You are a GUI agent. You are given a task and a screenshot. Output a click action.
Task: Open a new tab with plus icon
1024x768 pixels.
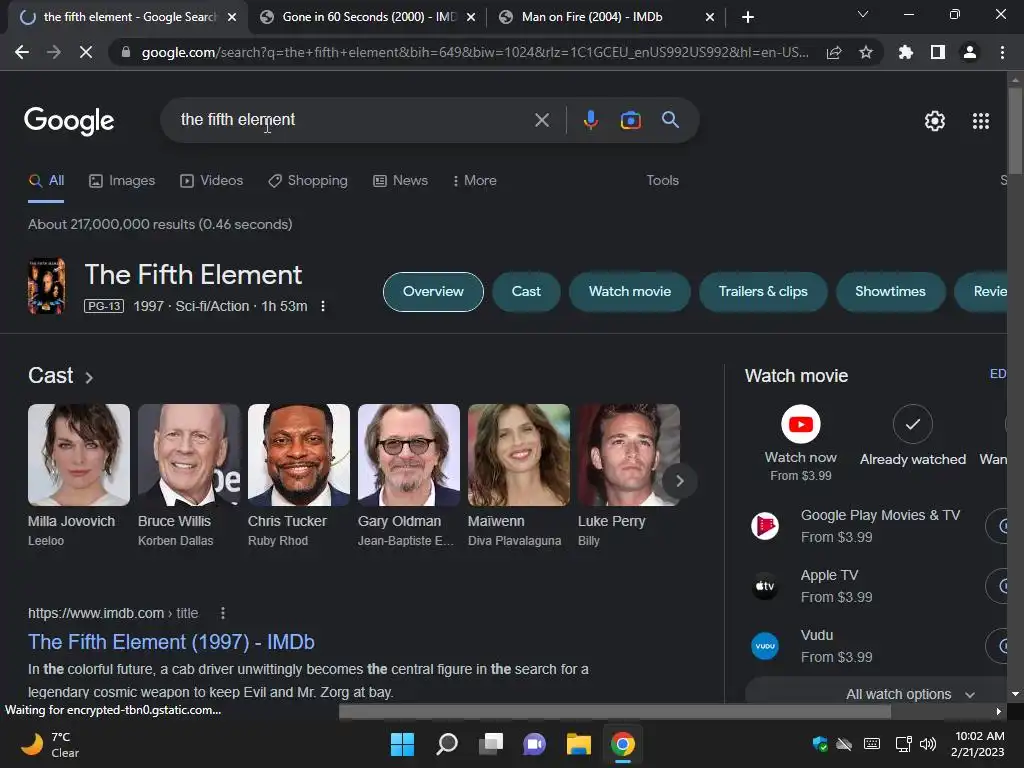pos(748,17)
